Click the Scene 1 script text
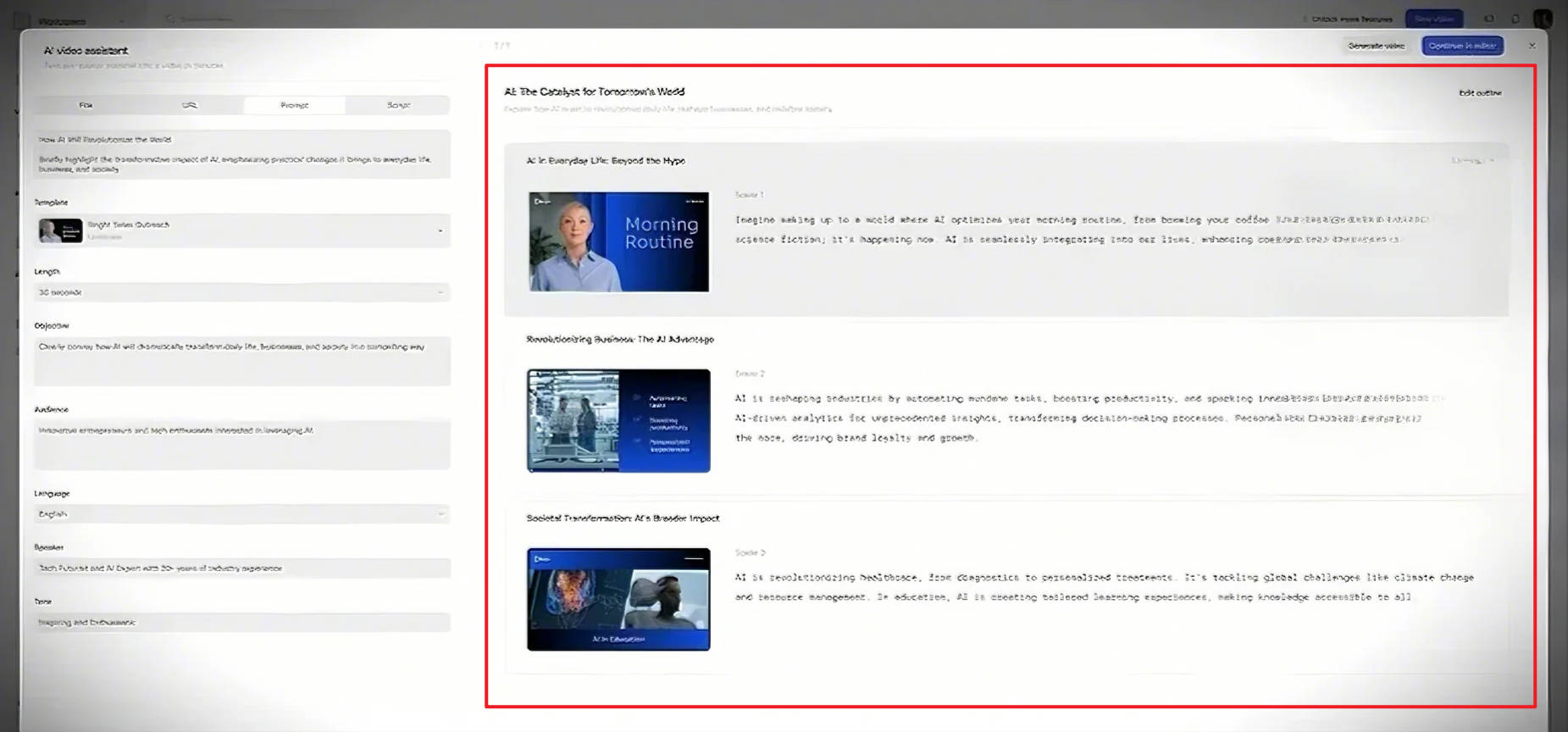This screenshot has height=732, width=1568. [x=1082, y=230]
